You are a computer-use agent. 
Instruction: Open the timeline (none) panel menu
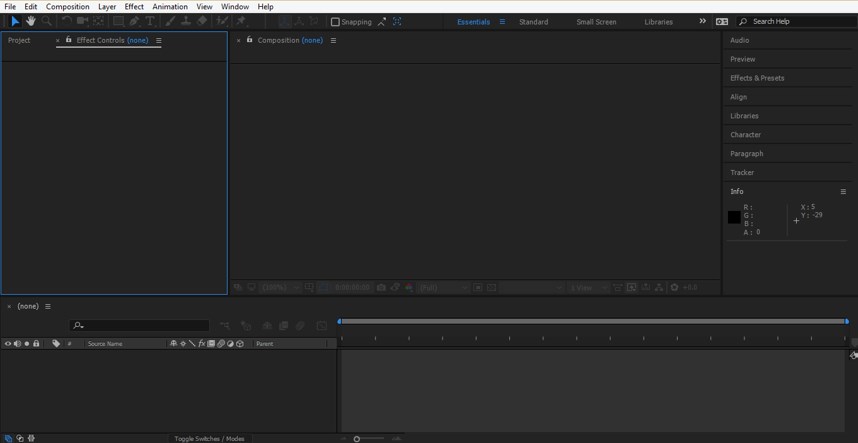(x=48, y=307)
